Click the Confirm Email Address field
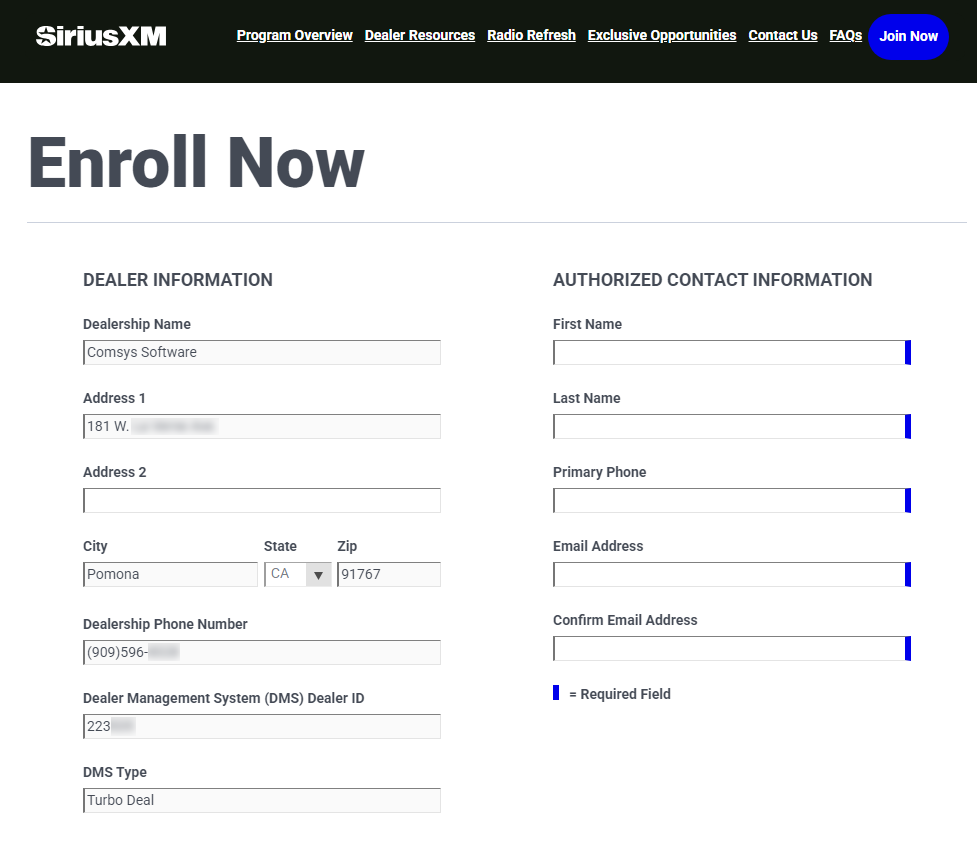This screenshot has width=977, height=851. pos(732,649)
